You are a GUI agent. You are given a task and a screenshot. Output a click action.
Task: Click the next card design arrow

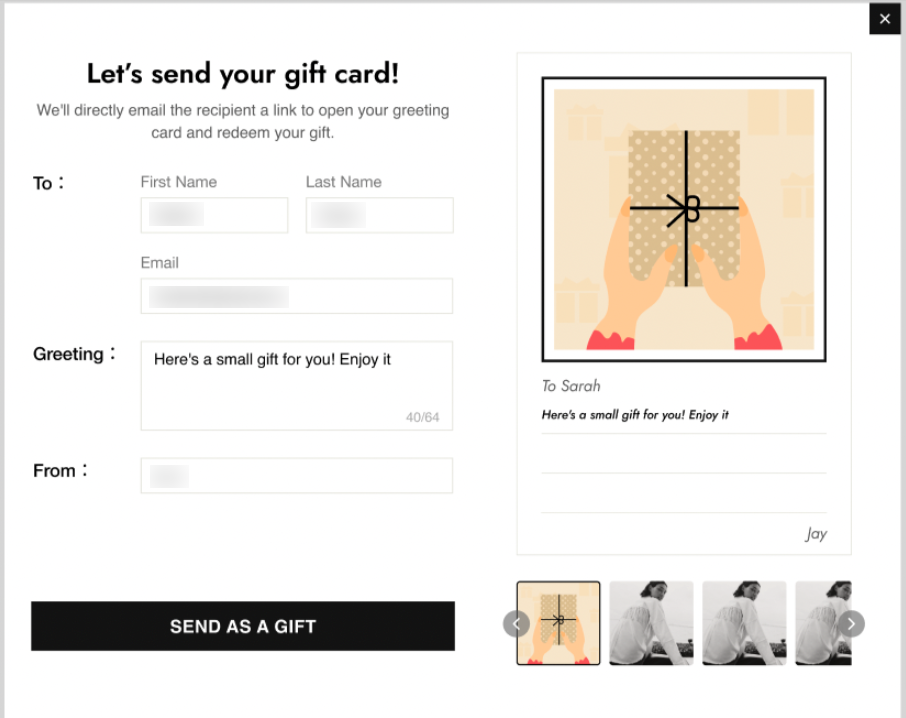pyautogui.click(x=851, y=624)
